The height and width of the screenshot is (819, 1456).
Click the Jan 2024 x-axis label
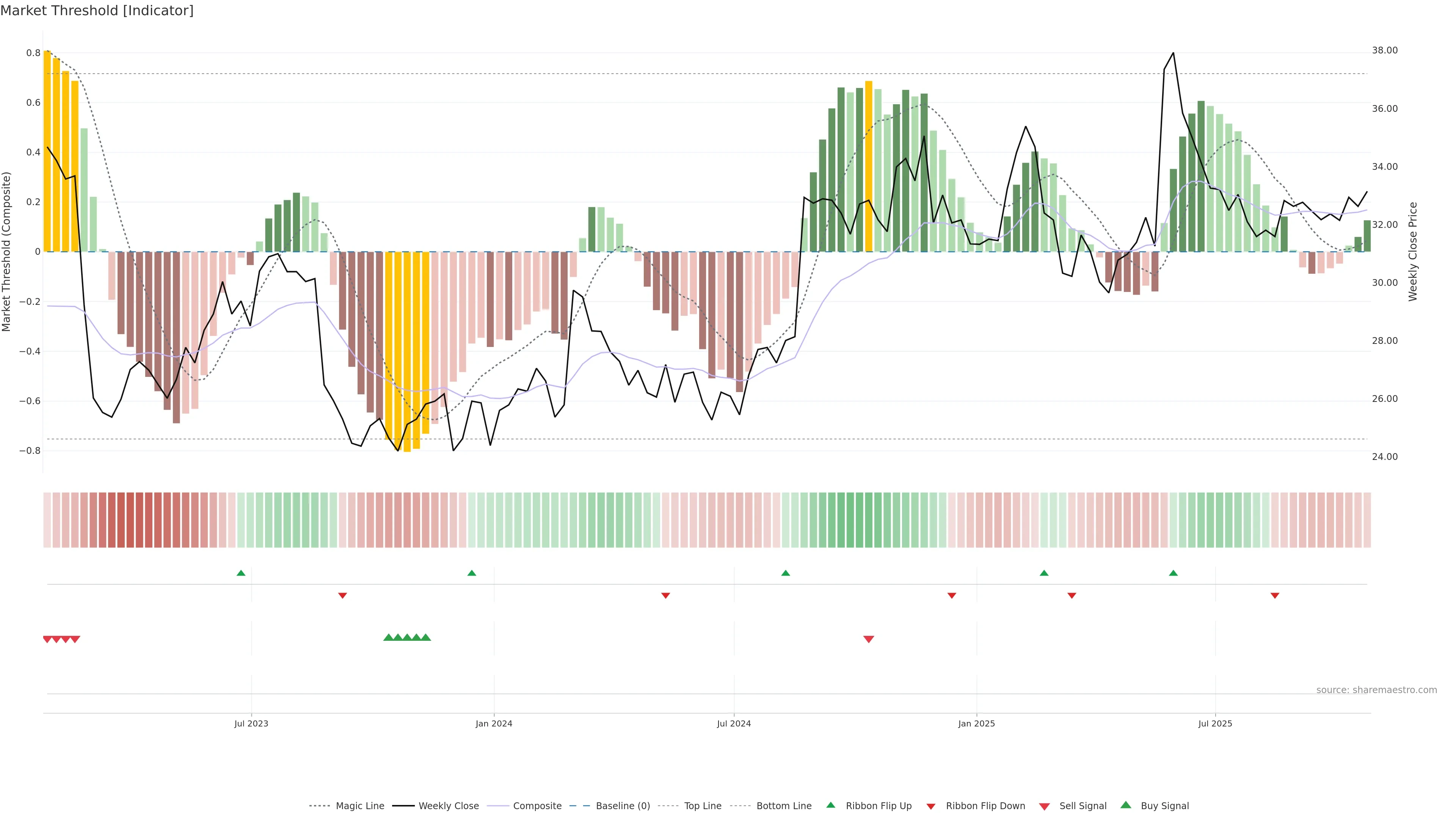[493, 723]
